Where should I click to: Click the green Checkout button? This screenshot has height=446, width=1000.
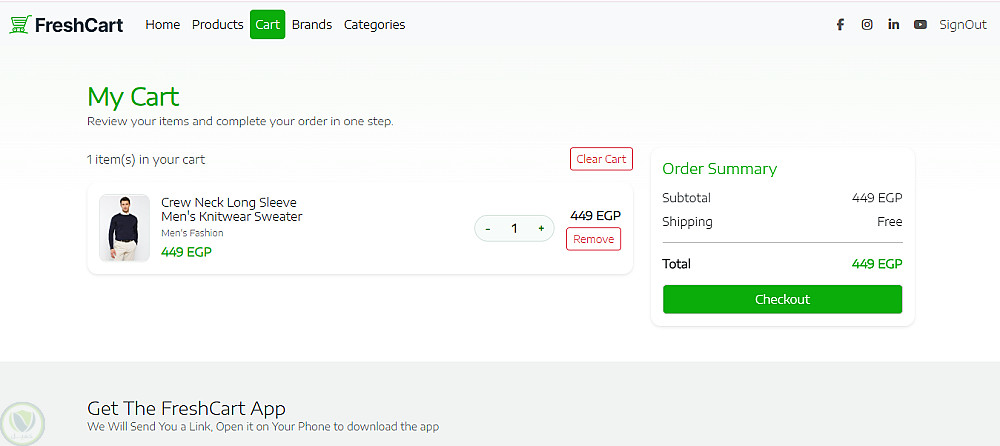click(x=782, y=299)
